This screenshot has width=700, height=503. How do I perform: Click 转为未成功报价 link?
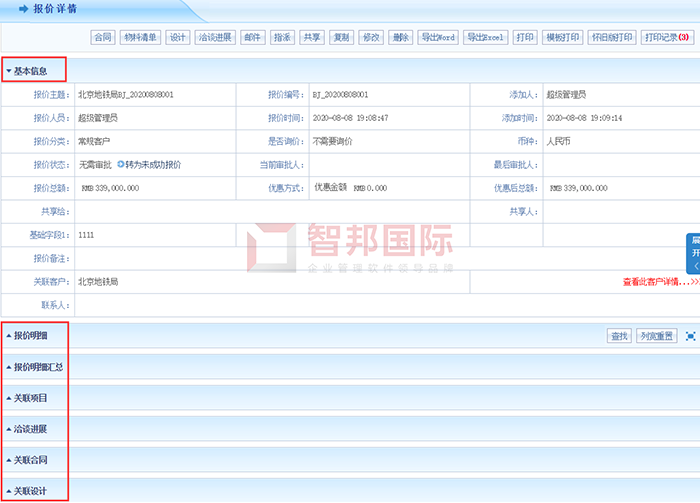click(153, 165)
